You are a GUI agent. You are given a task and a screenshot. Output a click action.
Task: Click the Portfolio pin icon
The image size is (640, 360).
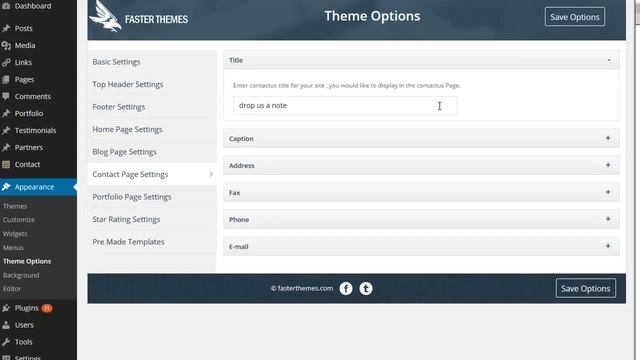[x=6, y=113]
